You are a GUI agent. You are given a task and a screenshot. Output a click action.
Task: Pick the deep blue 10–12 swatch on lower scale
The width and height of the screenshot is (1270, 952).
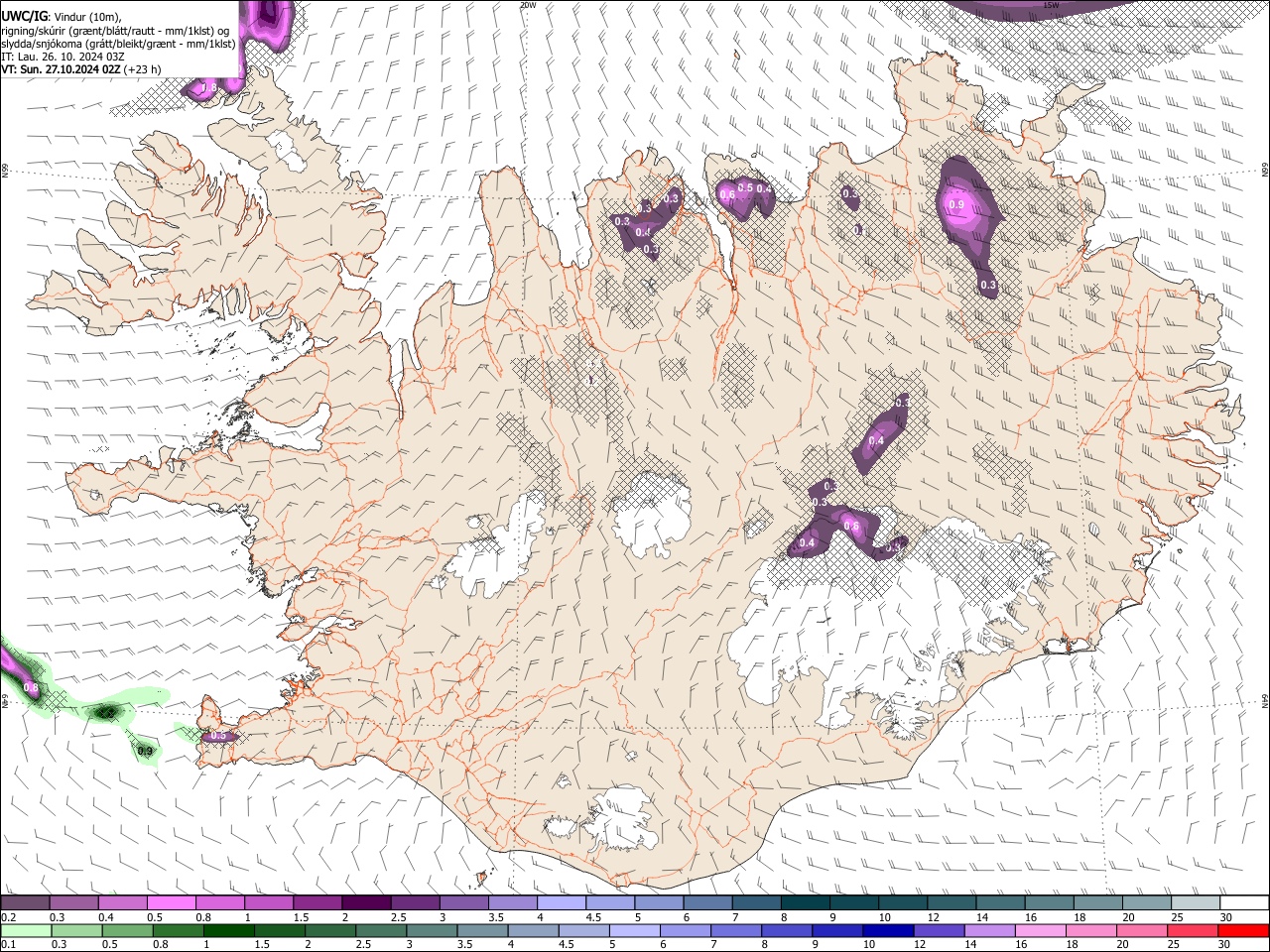(x=889, y=930)
